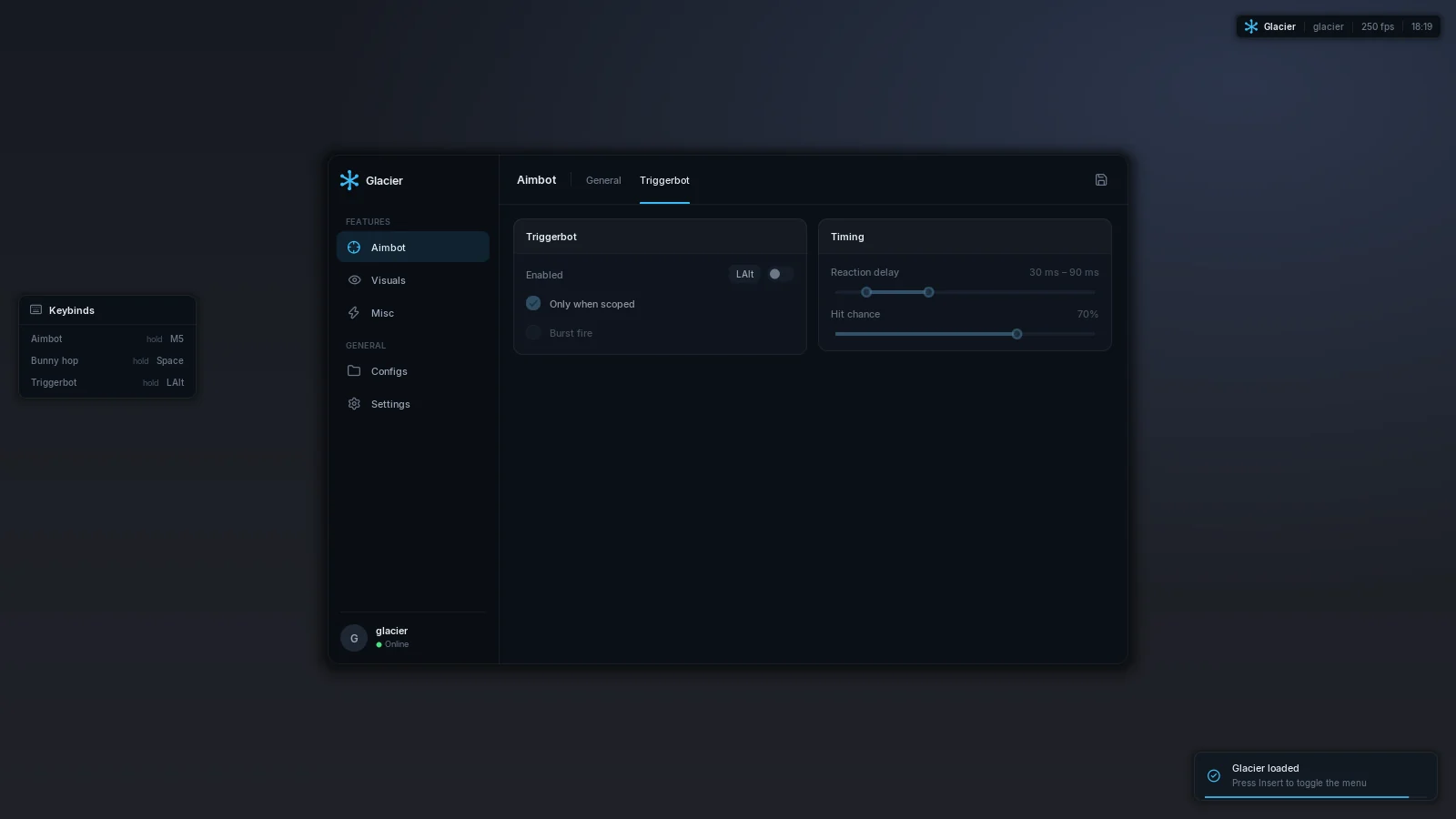This screenshot has width=1456, height=819.
Task: Select Aimbot in the sidebar
Action: click(x=413, y=247)
